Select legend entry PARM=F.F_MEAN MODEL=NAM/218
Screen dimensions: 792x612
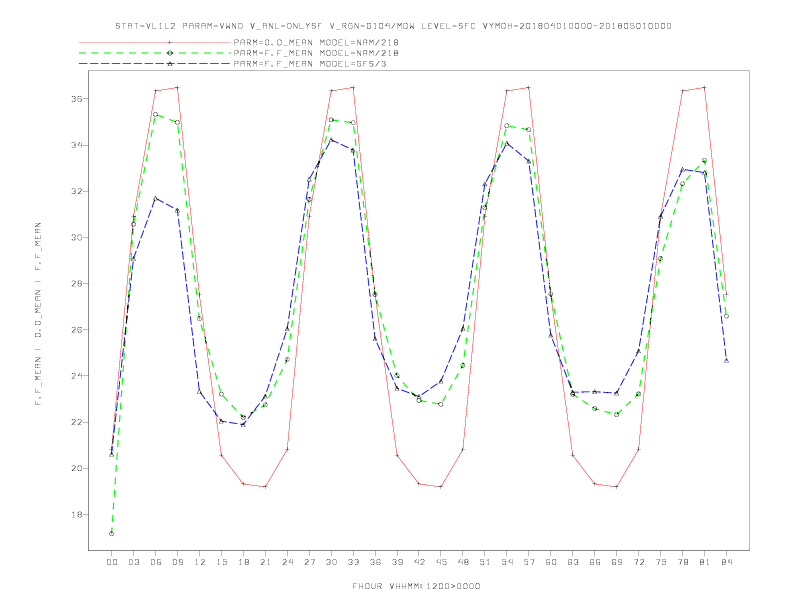316,53
